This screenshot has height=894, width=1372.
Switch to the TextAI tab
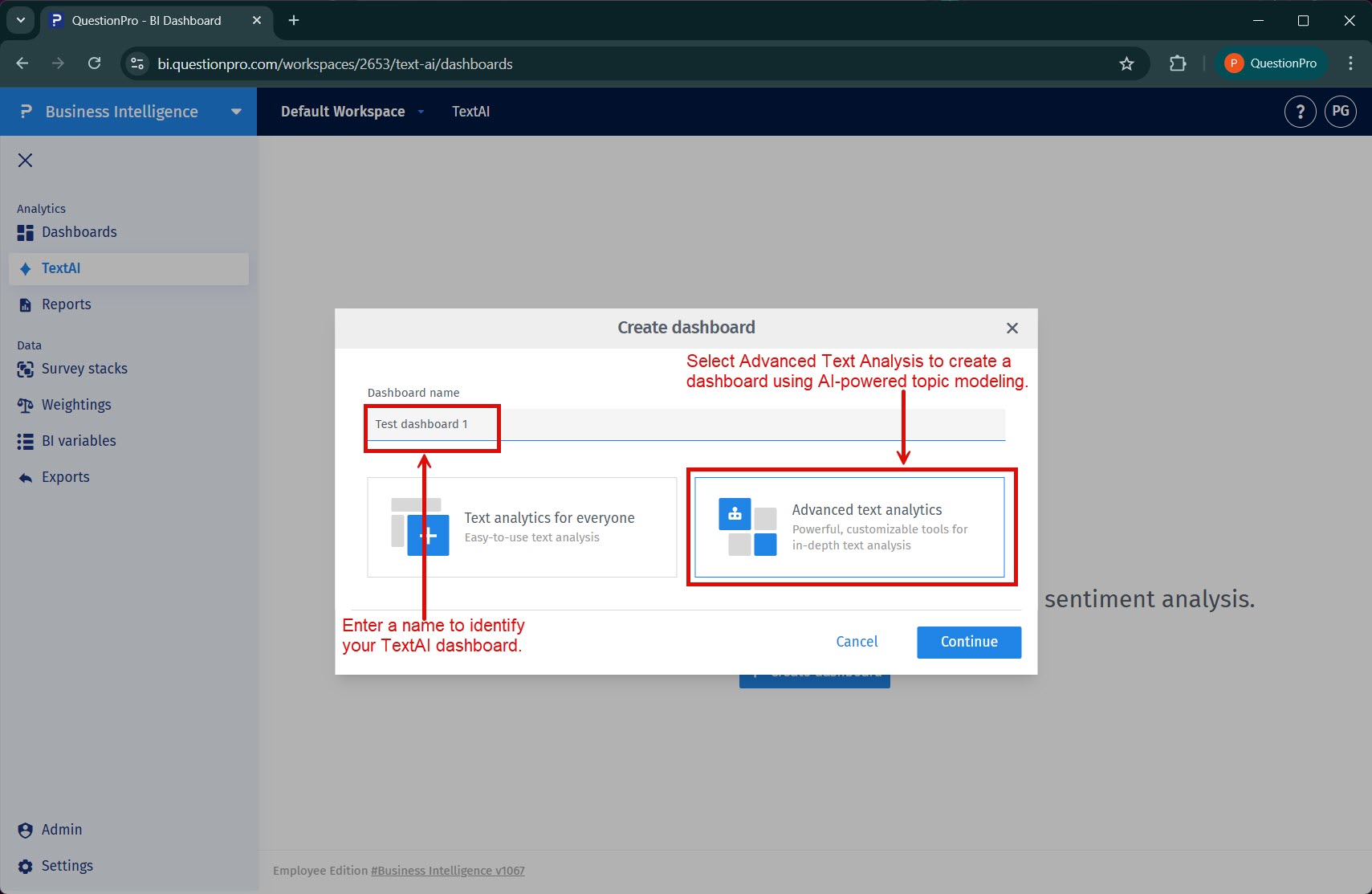[x=470, y=112]
